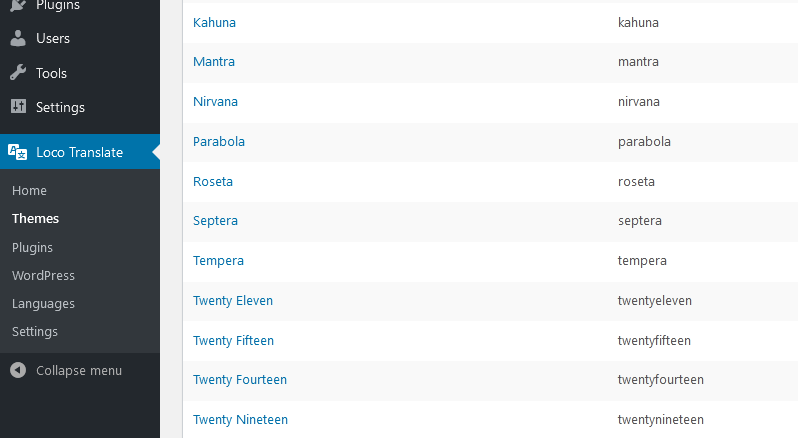This screenshot has width=798, height=438.
Task: Open Plugins under Loco Translate
Action: coord(33,247)
